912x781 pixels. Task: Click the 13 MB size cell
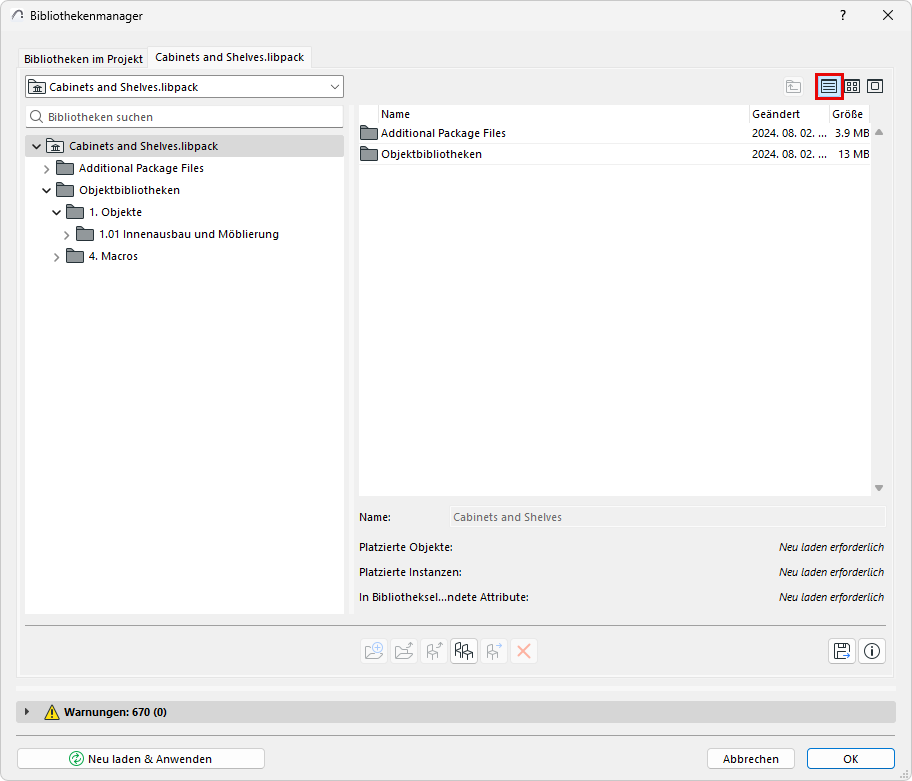point(853,154)
